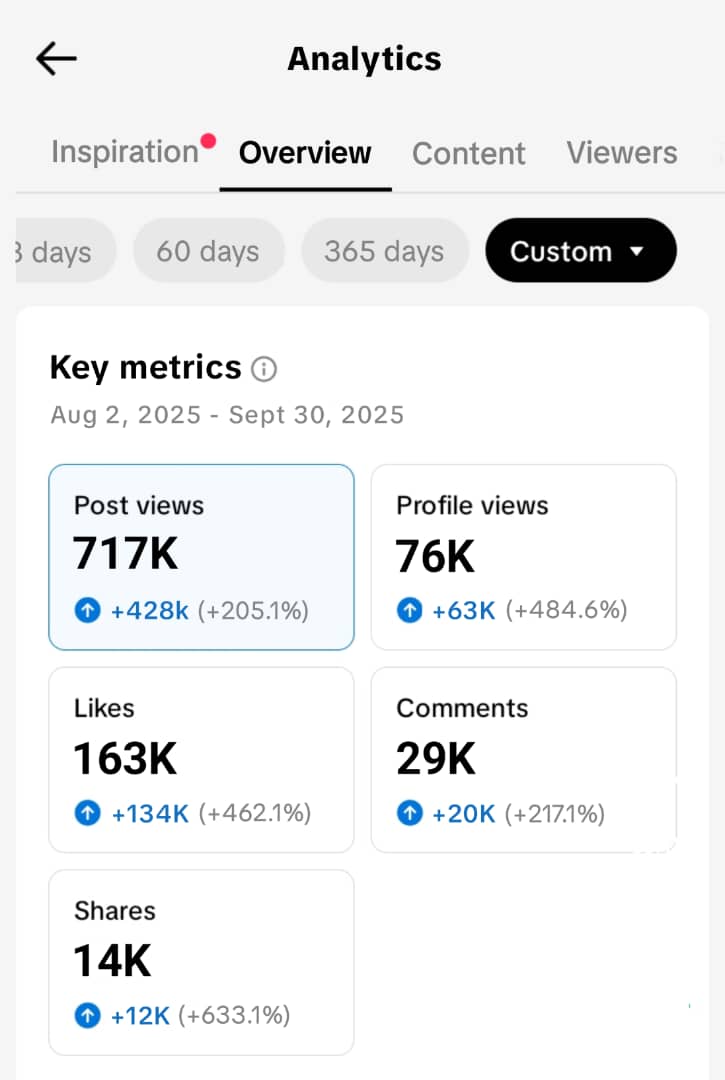This screenshot has width=725, height=1080.
Task: Open the Likes metric card
Action: point(201,760)
